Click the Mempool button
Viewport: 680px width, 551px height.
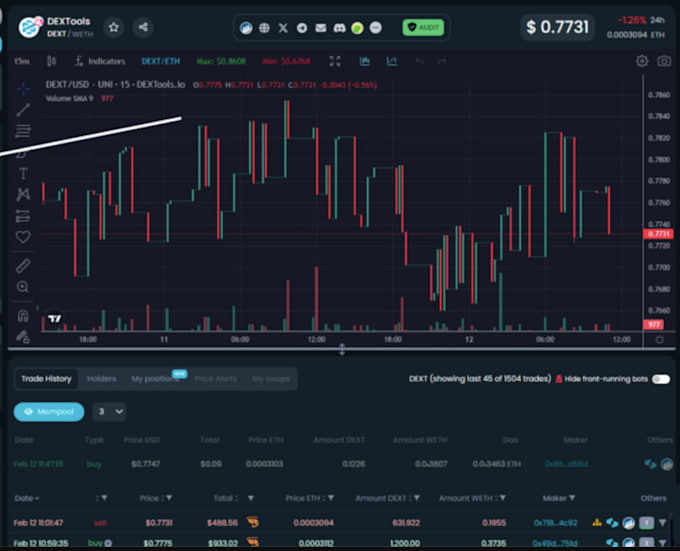click(49, 411)
